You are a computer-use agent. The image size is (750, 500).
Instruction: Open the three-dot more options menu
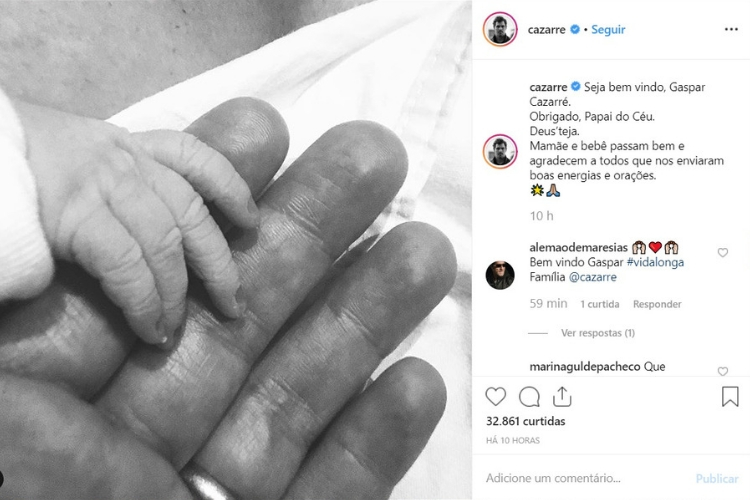pyautogui.click(x=731, y=30)
